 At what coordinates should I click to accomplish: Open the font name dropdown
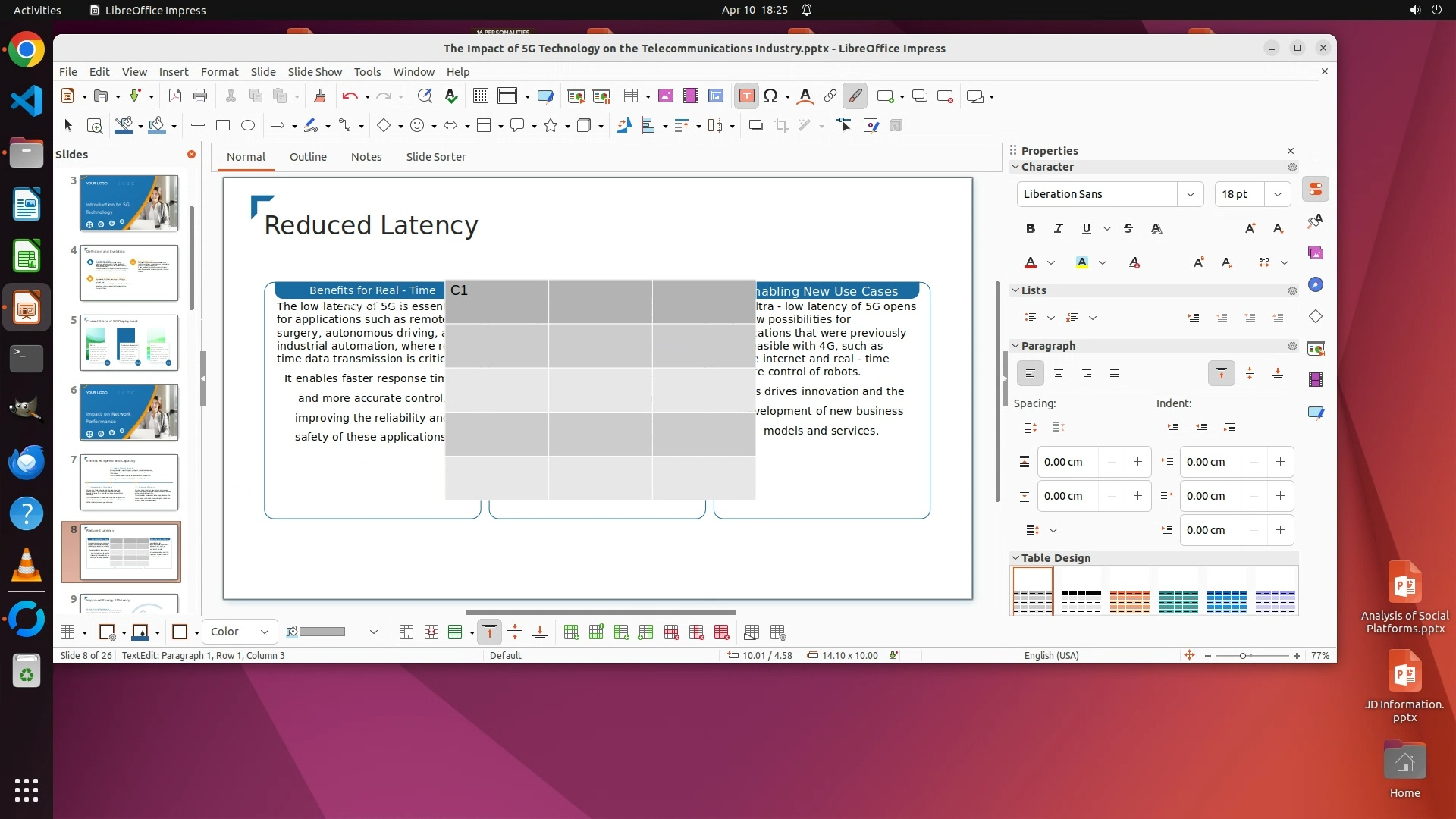pos(1190,194)
